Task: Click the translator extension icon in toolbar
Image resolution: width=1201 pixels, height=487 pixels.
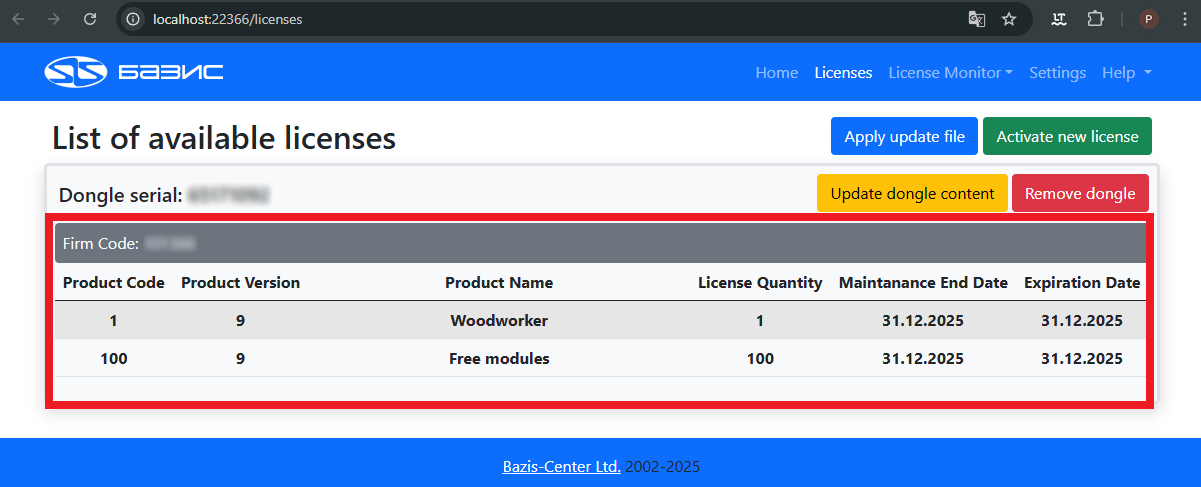Action: [x=1061, y=19]
